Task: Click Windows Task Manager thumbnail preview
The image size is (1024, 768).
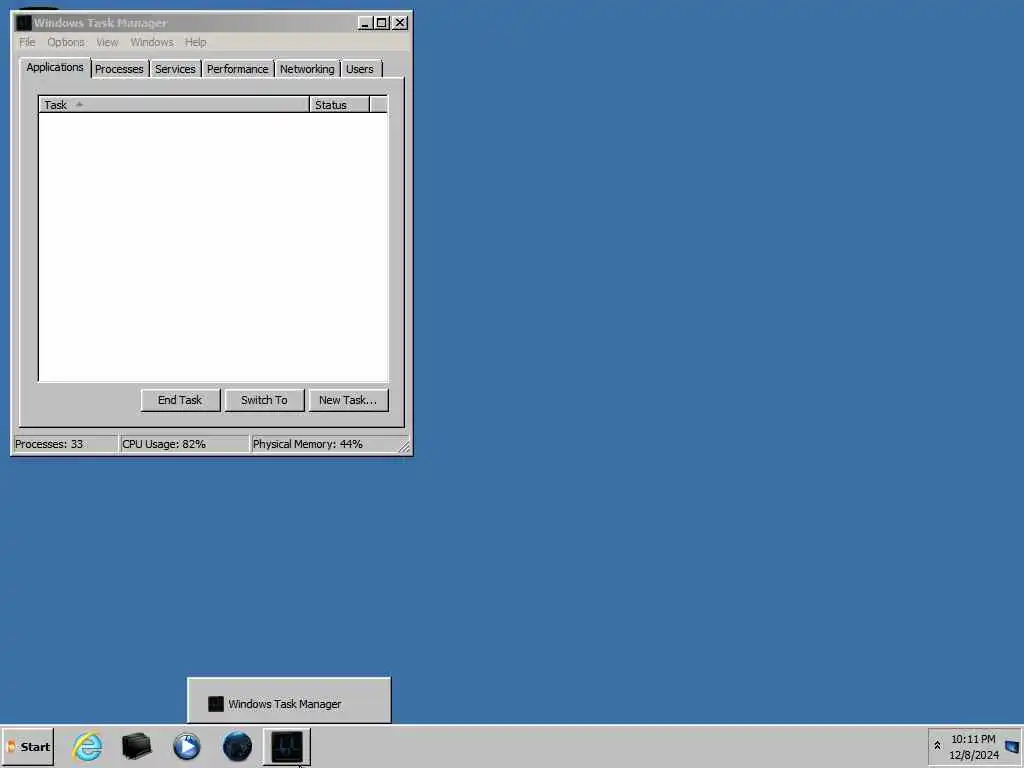Action: click(x=289, y=700)
